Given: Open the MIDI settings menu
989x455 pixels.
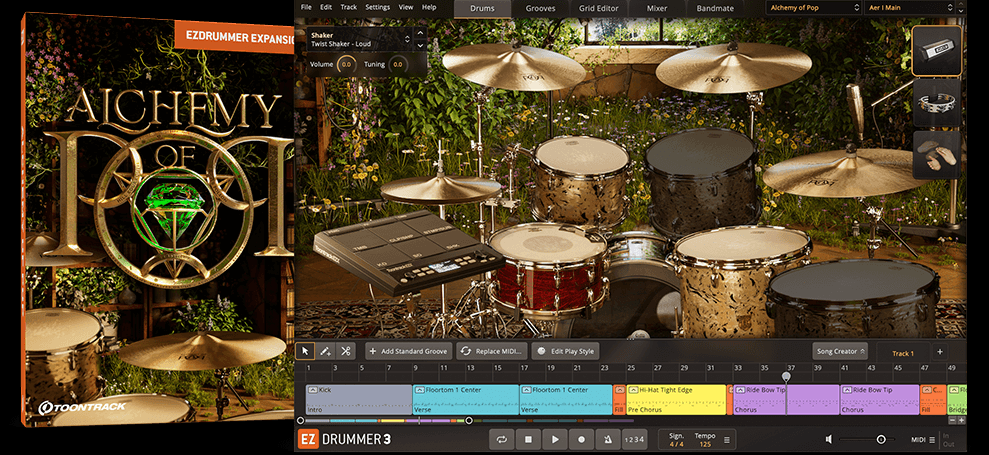Looking at the screenshot, I should pos(931,440).
